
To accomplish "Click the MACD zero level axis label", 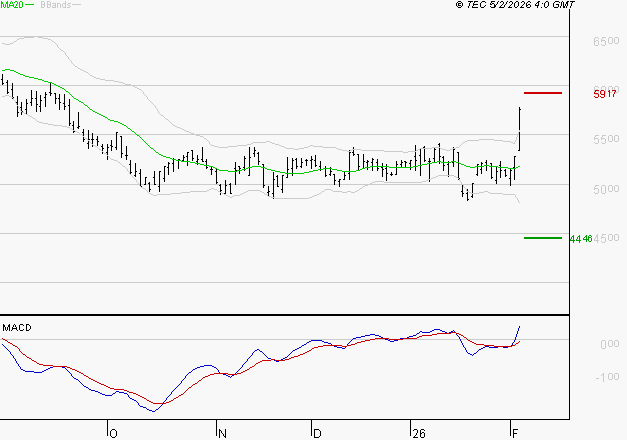I will pyautogui.click(x=608, y=344).
